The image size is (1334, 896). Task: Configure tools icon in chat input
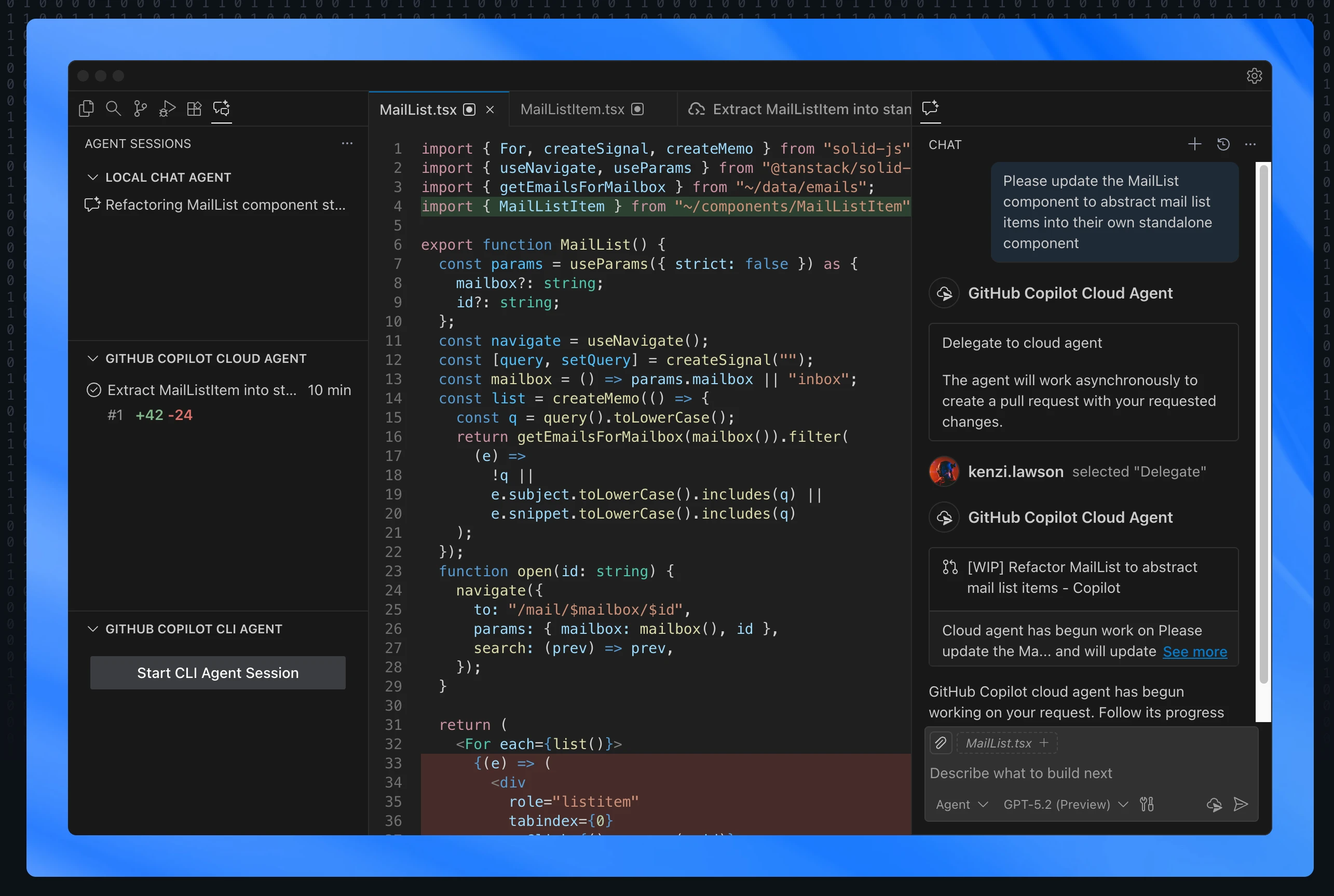pos(1147,805)
